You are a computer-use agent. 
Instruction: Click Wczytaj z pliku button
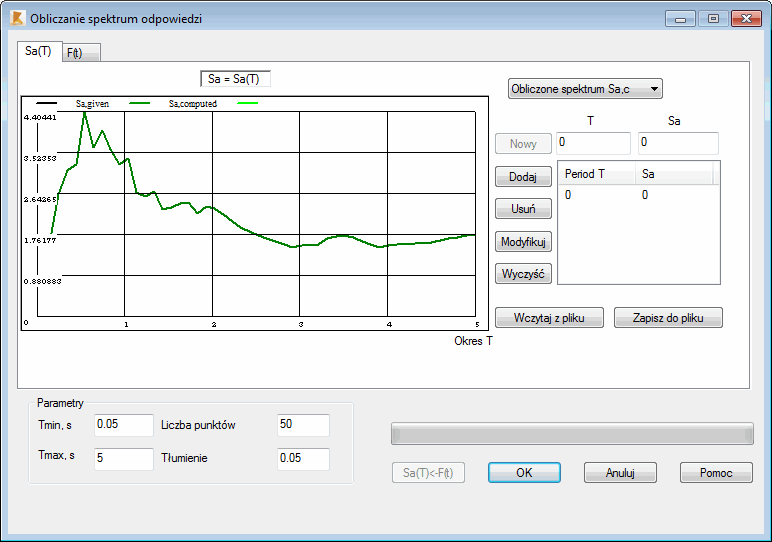coord(549,318)
